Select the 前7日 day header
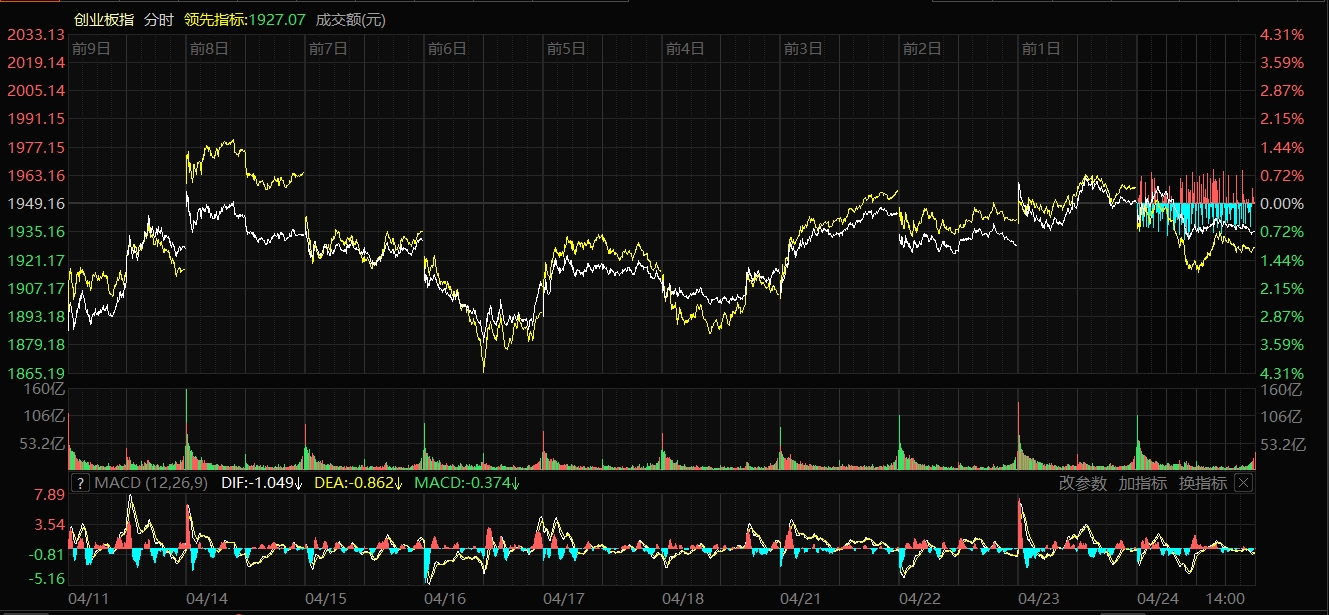Viewport: 1329px width, 615px height. point(328,47)
